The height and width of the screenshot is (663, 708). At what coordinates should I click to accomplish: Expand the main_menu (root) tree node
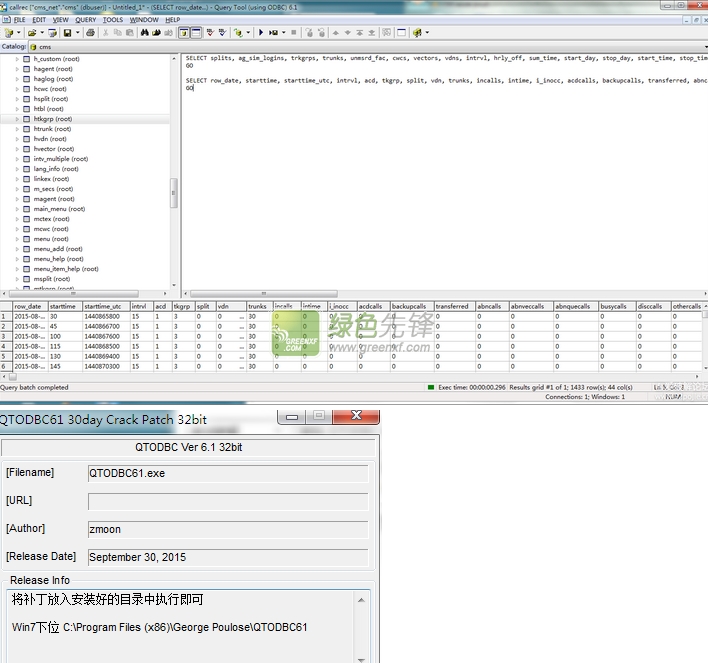[x=17, y=209]
